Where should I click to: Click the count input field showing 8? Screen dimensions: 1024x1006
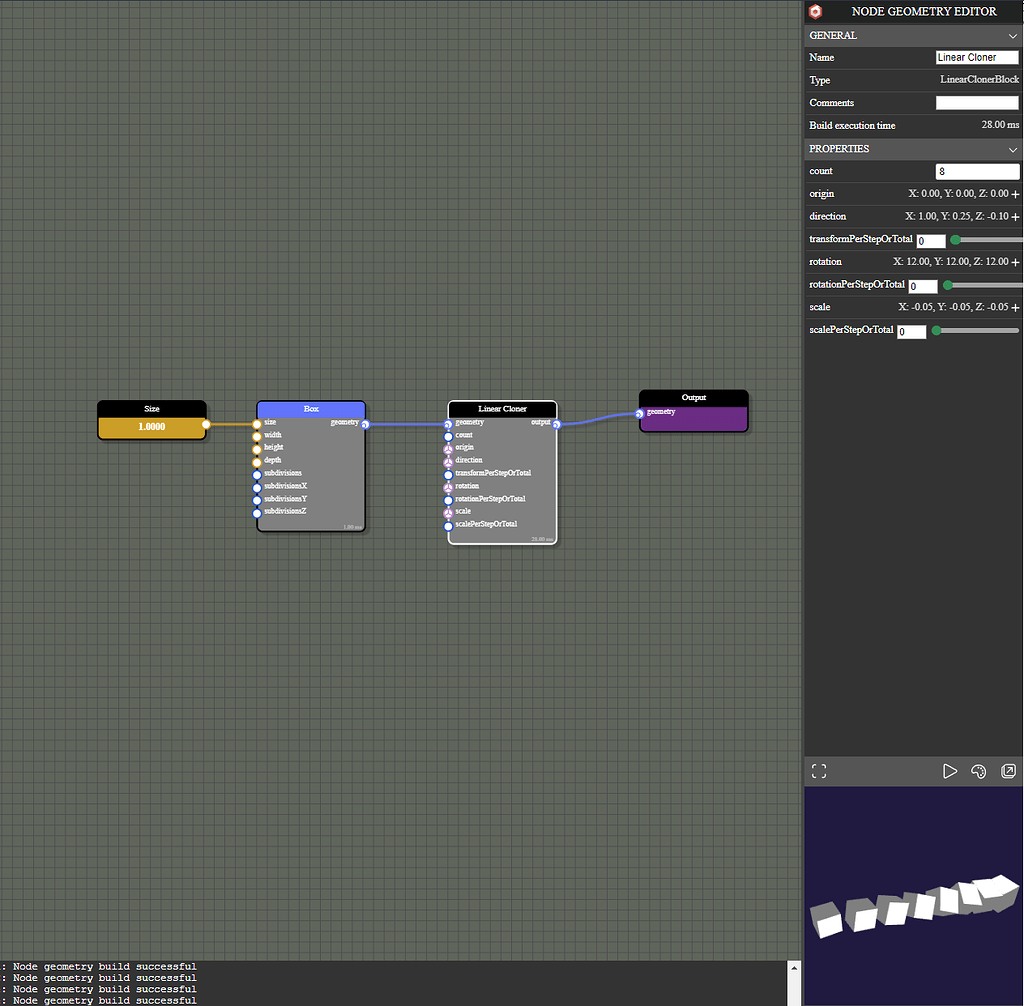pyautogui.click(x=977, y=170)
